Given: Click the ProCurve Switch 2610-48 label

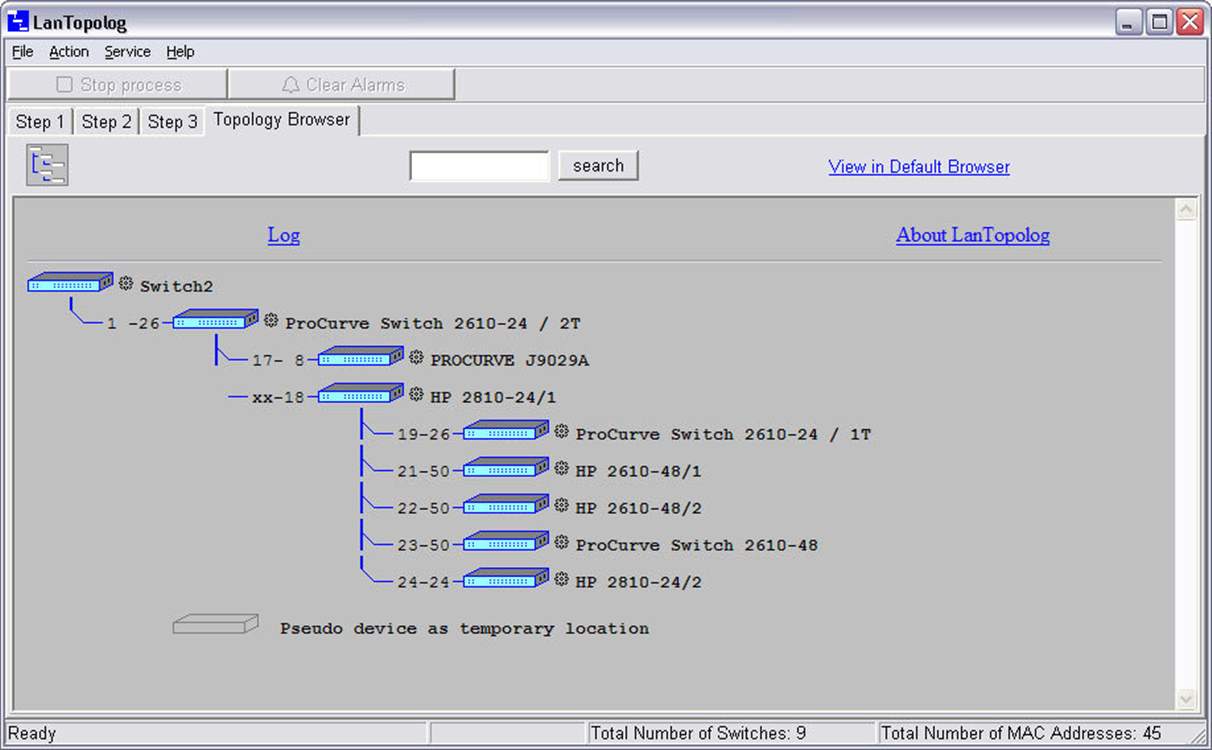Looking at the screenshot, I should tap(697, 546).
